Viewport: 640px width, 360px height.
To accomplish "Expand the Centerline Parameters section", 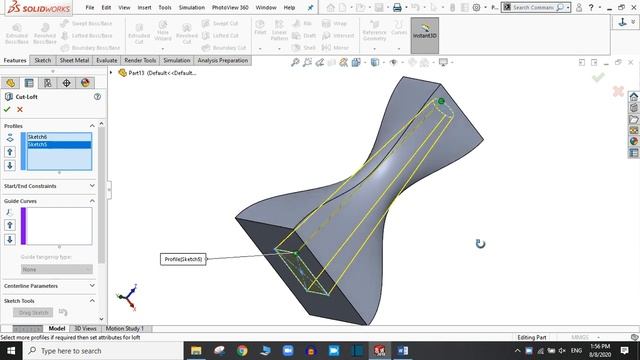I will point(92,286).
